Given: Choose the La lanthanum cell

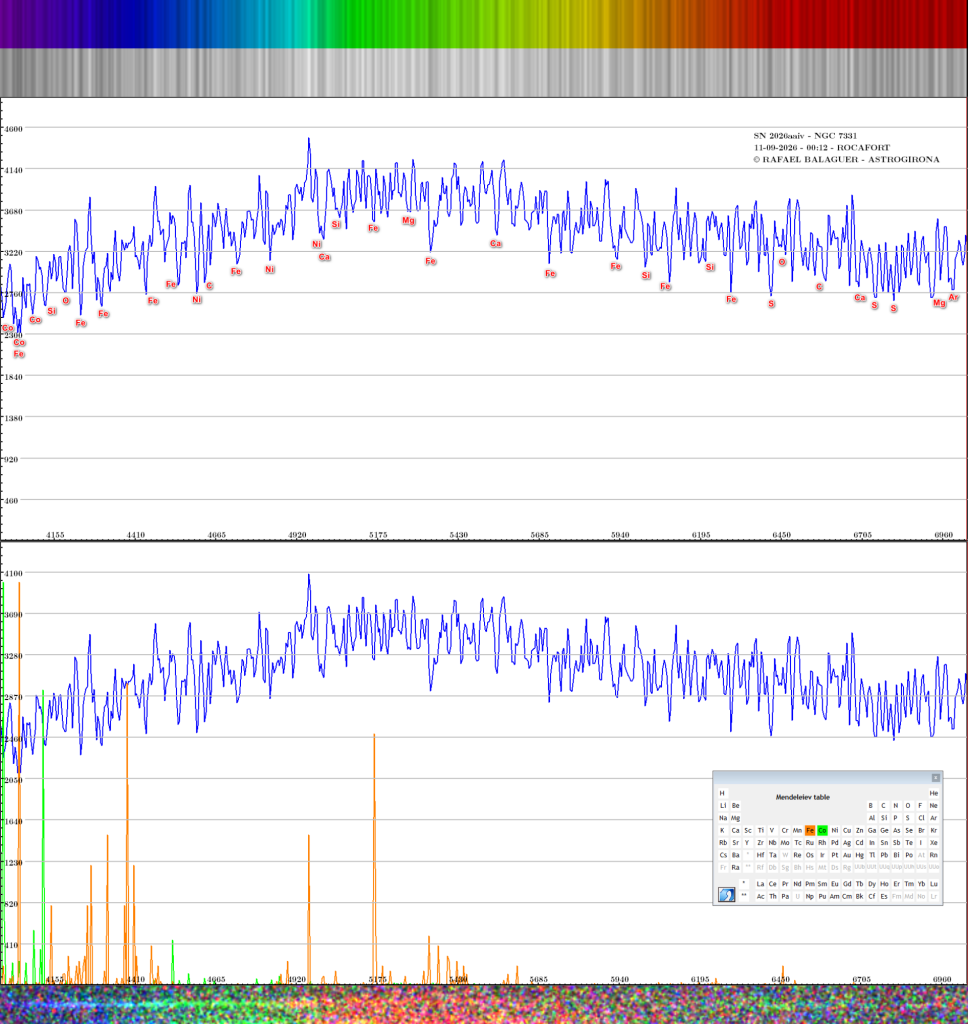Looking at the screenshot, I should point(760,884).
